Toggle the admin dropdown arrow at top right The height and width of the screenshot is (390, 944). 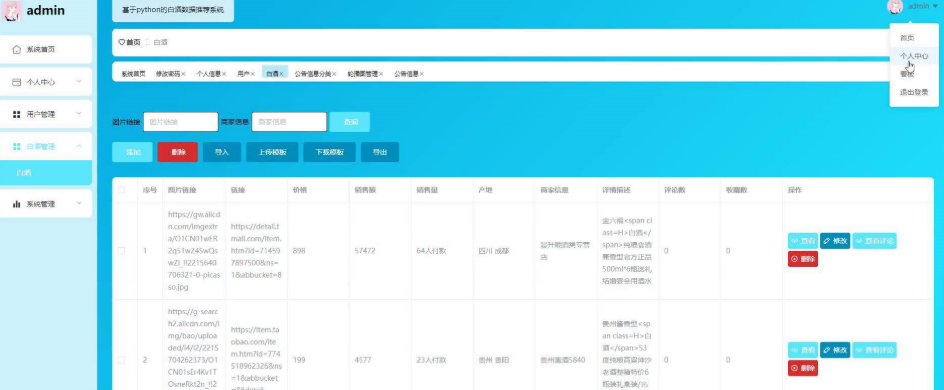(935, 6)
